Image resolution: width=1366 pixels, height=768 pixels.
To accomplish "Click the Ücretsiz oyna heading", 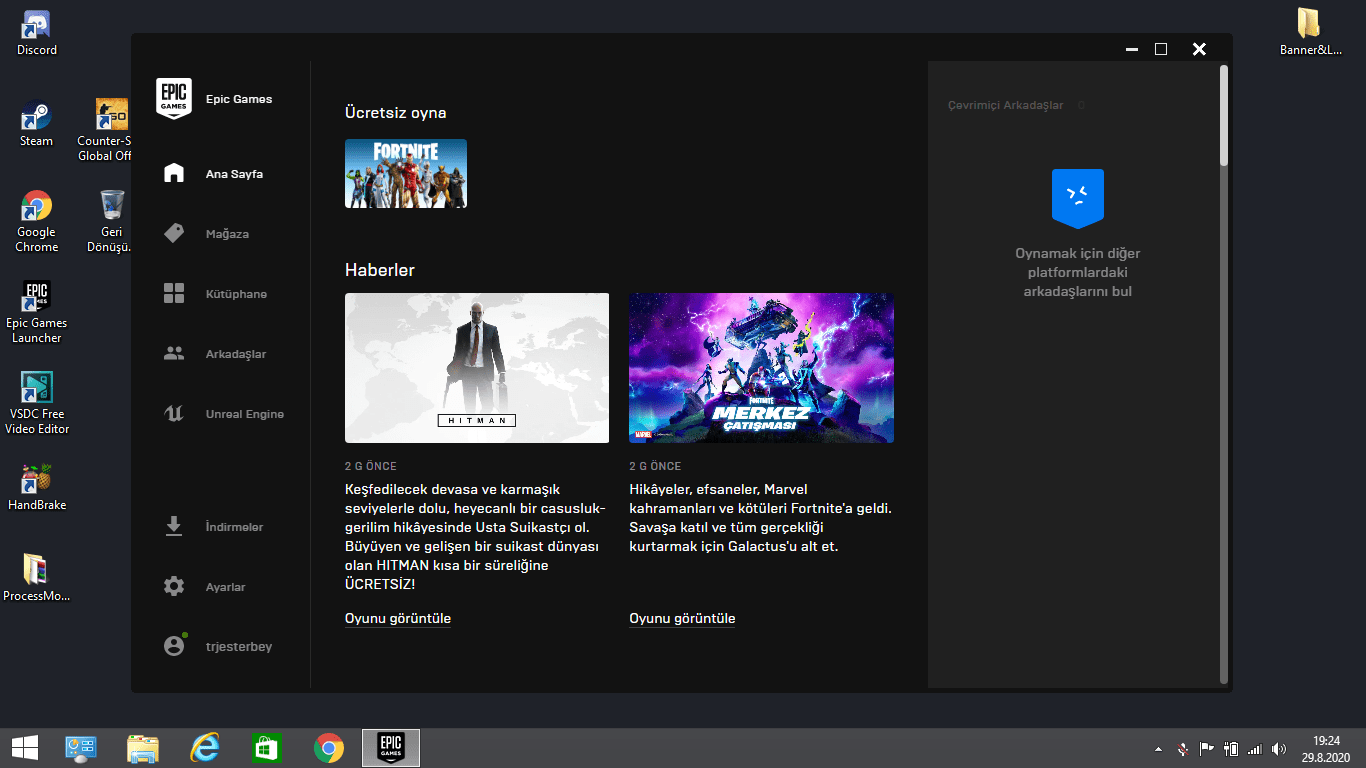I will 396,113.
